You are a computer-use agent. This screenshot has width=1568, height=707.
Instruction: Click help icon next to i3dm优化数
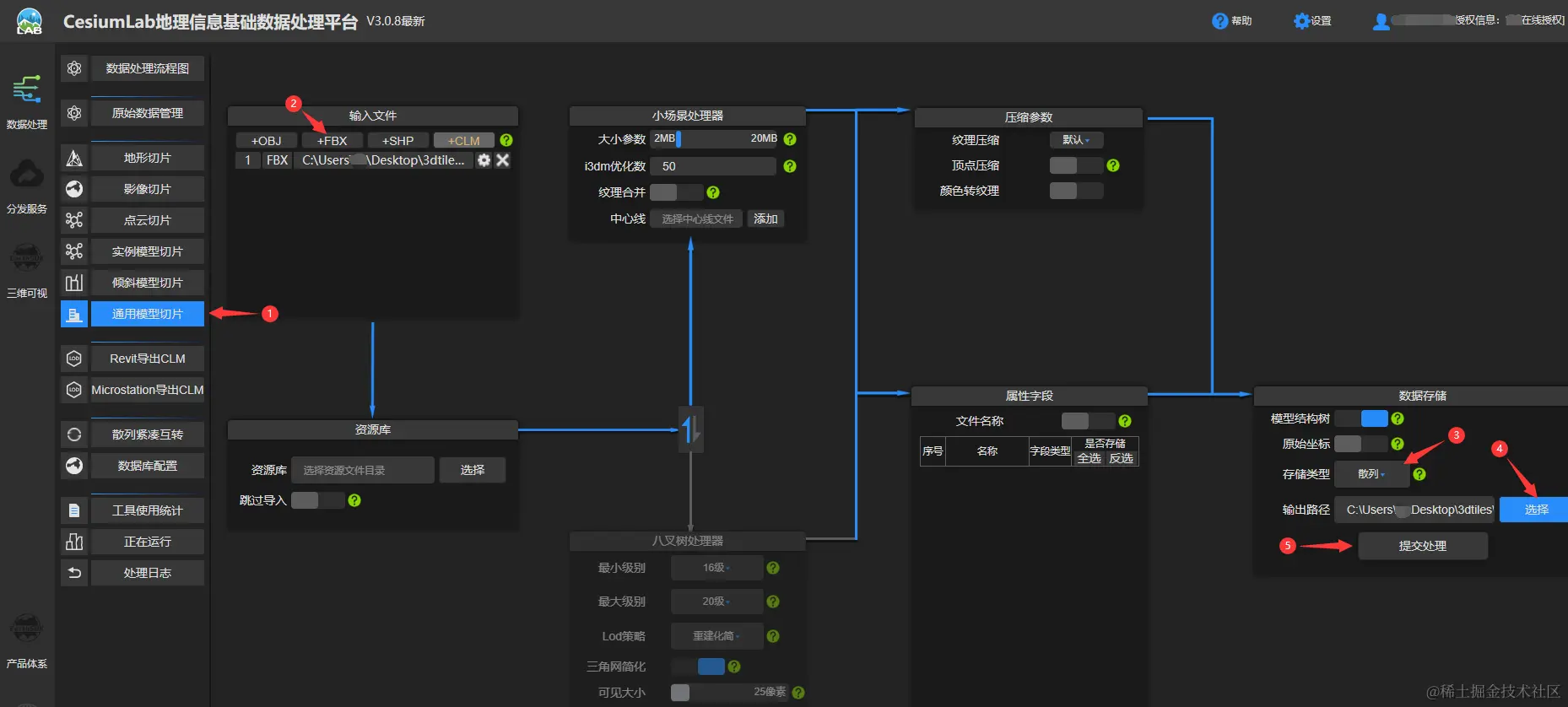click(790, 166)
